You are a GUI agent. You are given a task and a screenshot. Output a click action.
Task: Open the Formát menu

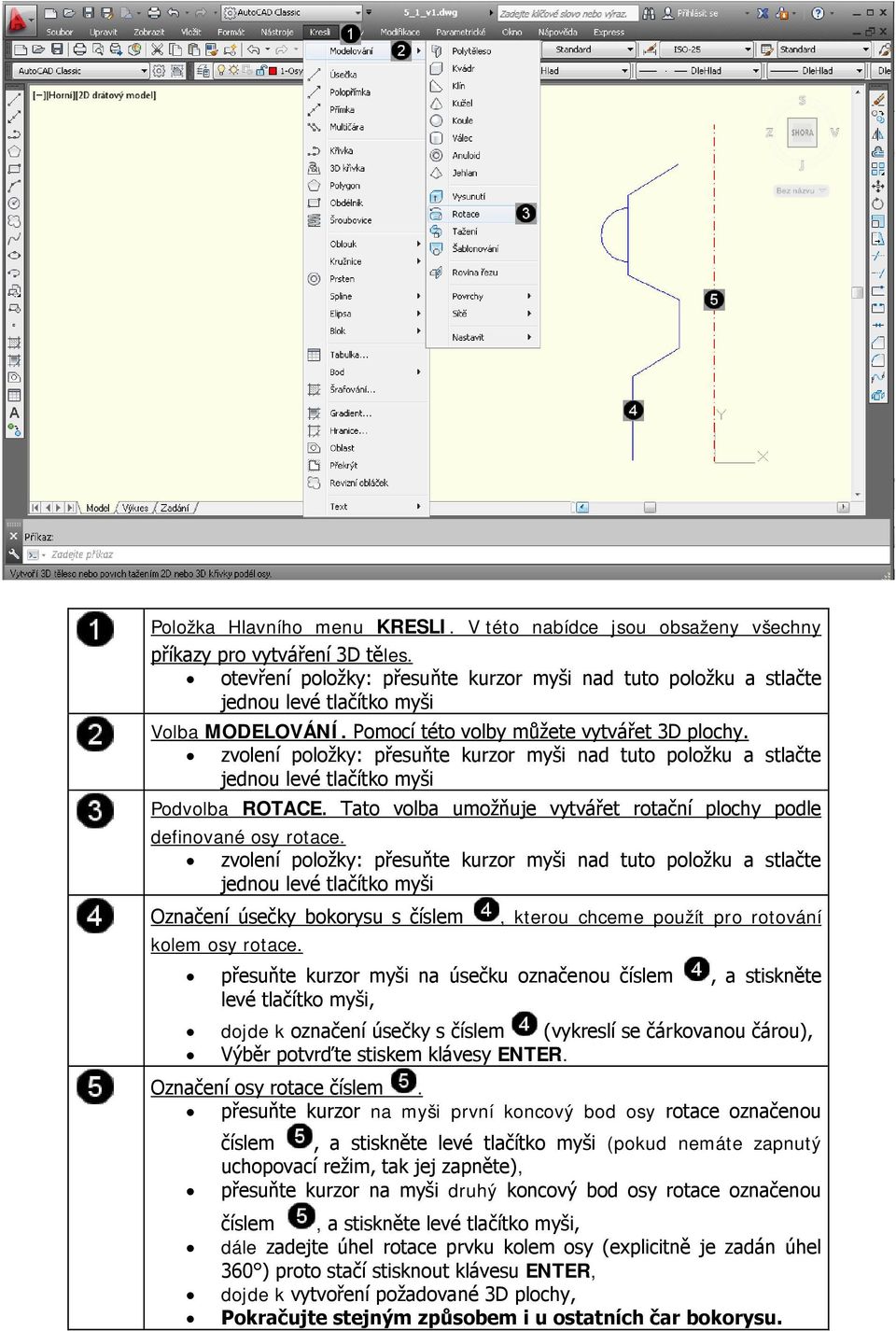coord(231,32)
